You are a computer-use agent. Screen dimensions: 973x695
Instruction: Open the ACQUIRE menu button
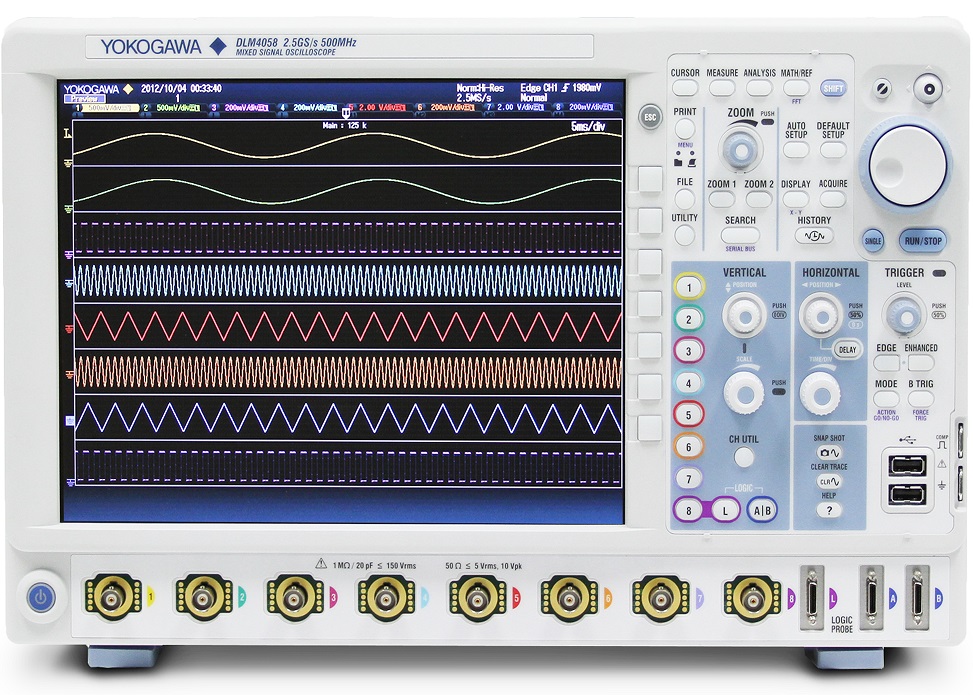tap(832, 199)
